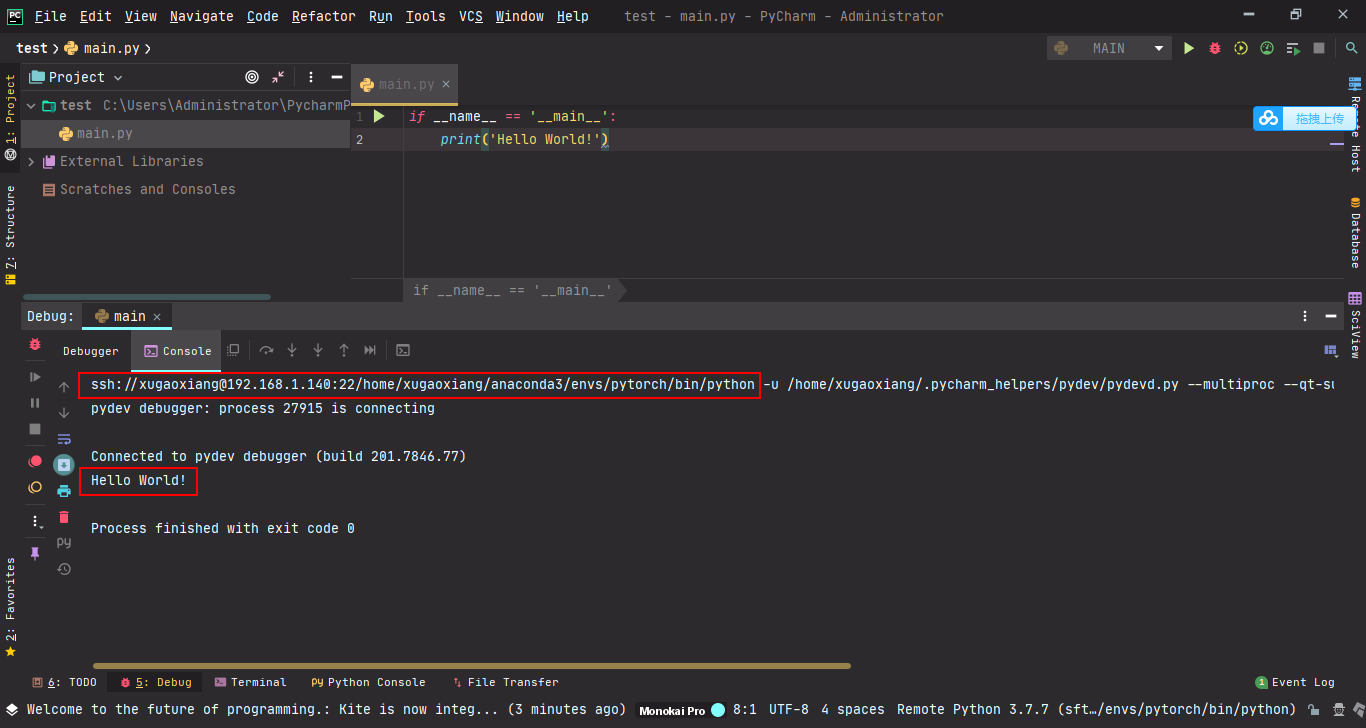Open Search Everywhere magnifier
Image resolution: width=1366 pixels, height=728 pixels.
pos(1351,48)
